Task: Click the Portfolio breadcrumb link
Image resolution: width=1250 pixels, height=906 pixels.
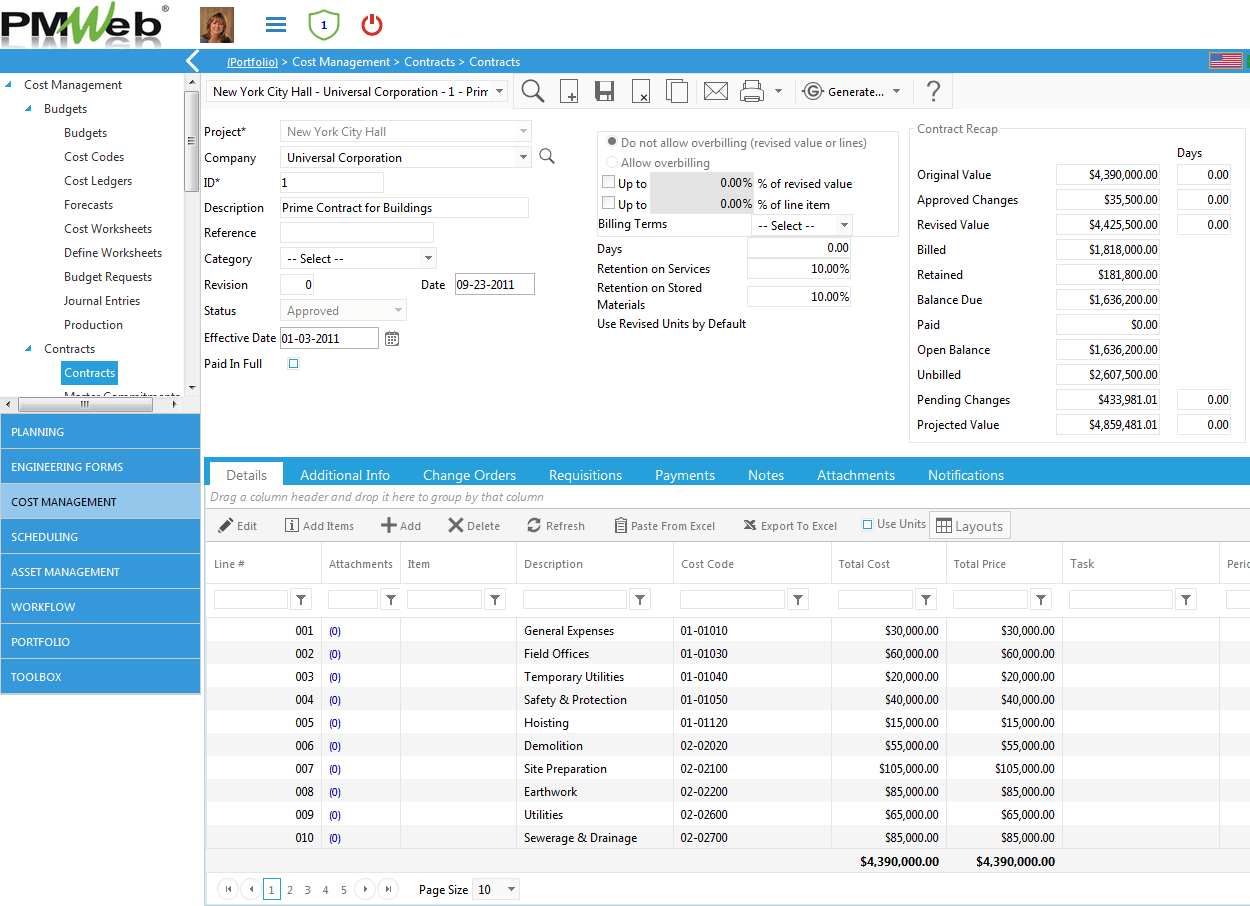Action: click(x=252, y=62)
